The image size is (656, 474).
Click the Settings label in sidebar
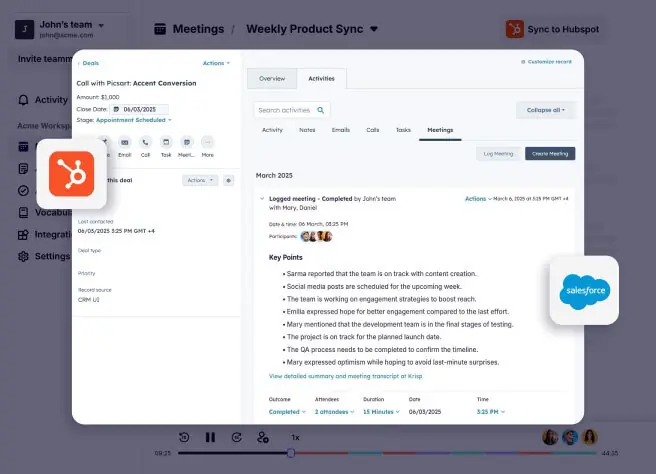[x=52, y=256]
